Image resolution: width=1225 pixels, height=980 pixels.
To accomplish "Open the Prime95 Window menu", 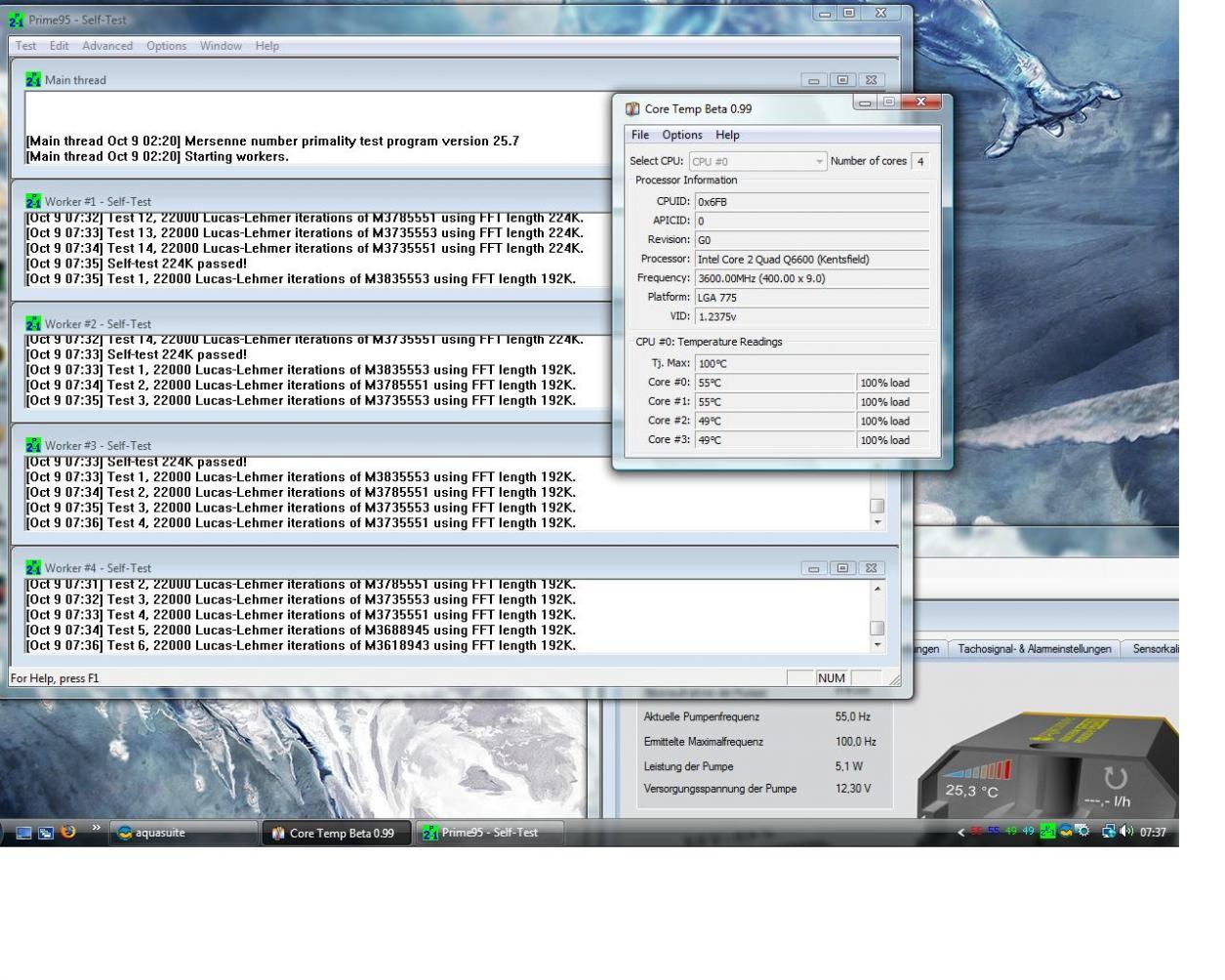I will coord(222,46).
